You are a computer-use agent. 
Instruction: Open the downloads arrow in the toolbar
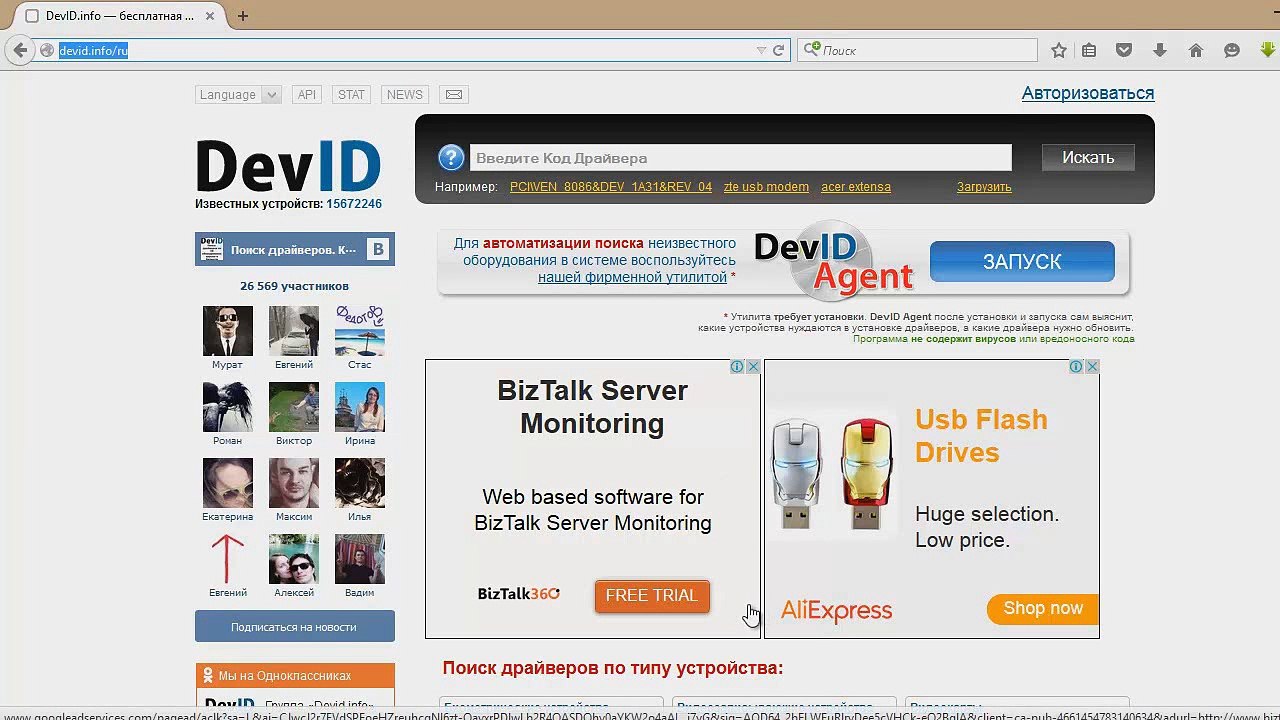[x=1160, y=50]
